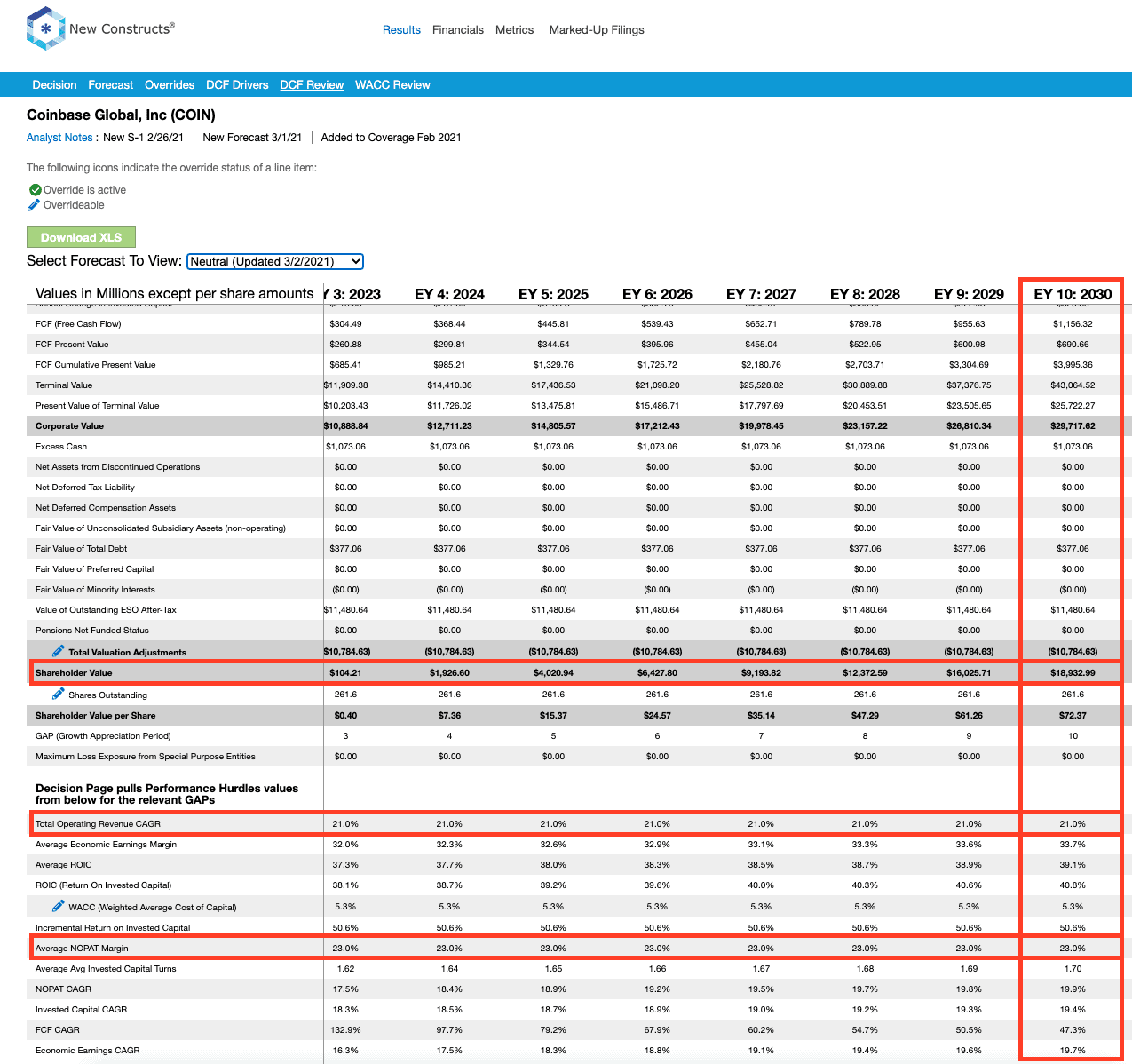Click Coinbase Global, Inc (COIN) heading
Viewport: 1132px width, 1064px height.
point(121,115)
